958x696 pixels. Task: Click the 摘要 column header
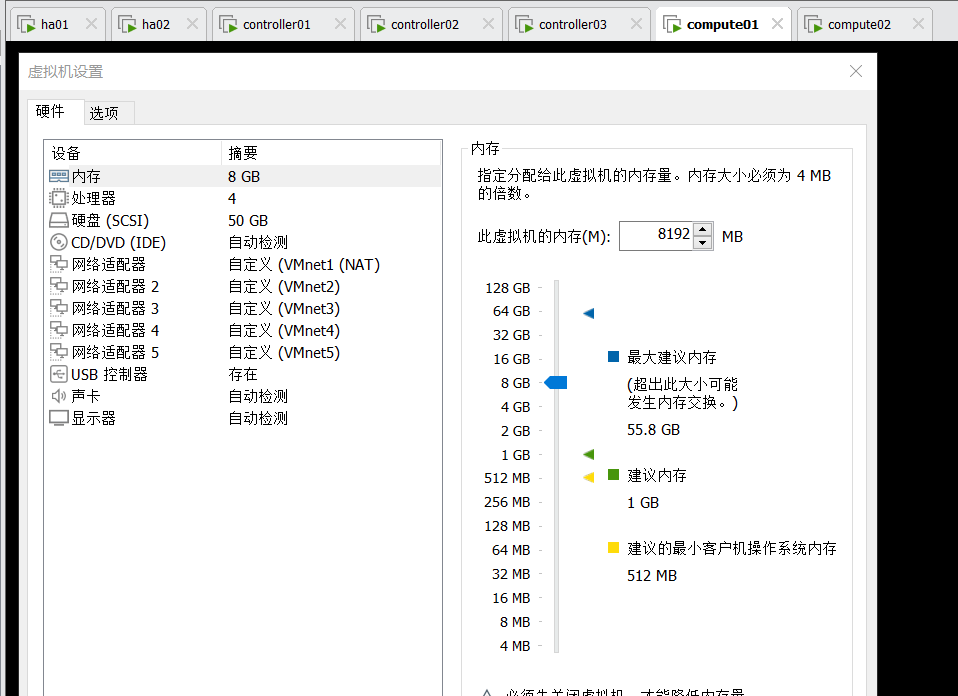point(331,153)
